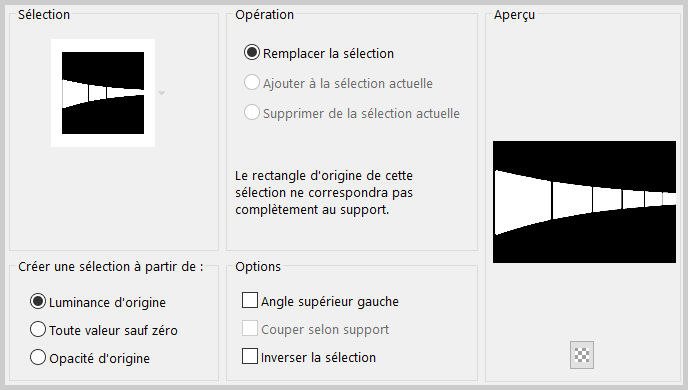Click the Aperçu preview image

(x=584, y=202)
